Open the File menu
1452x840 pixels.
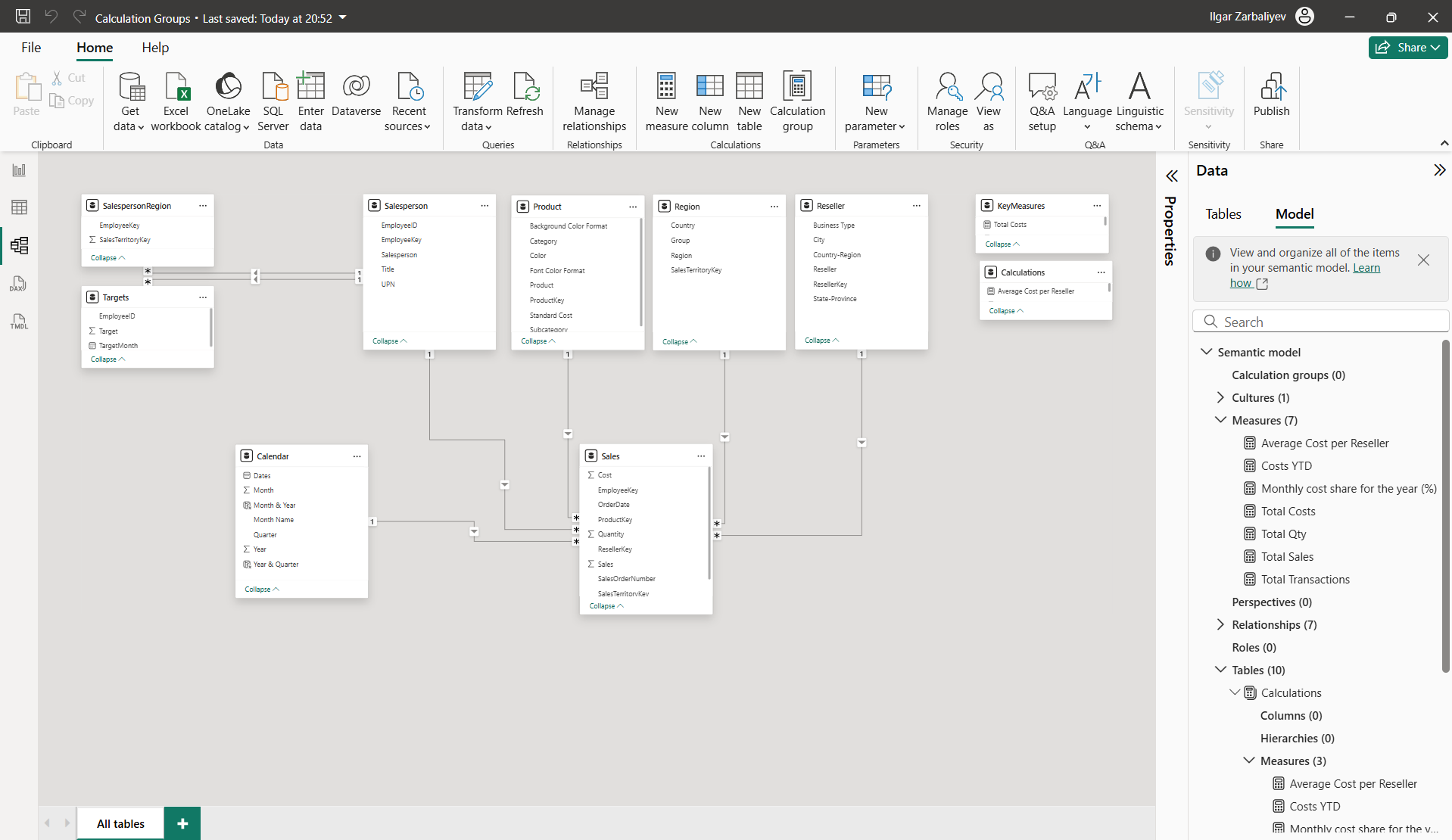(31, 48)
